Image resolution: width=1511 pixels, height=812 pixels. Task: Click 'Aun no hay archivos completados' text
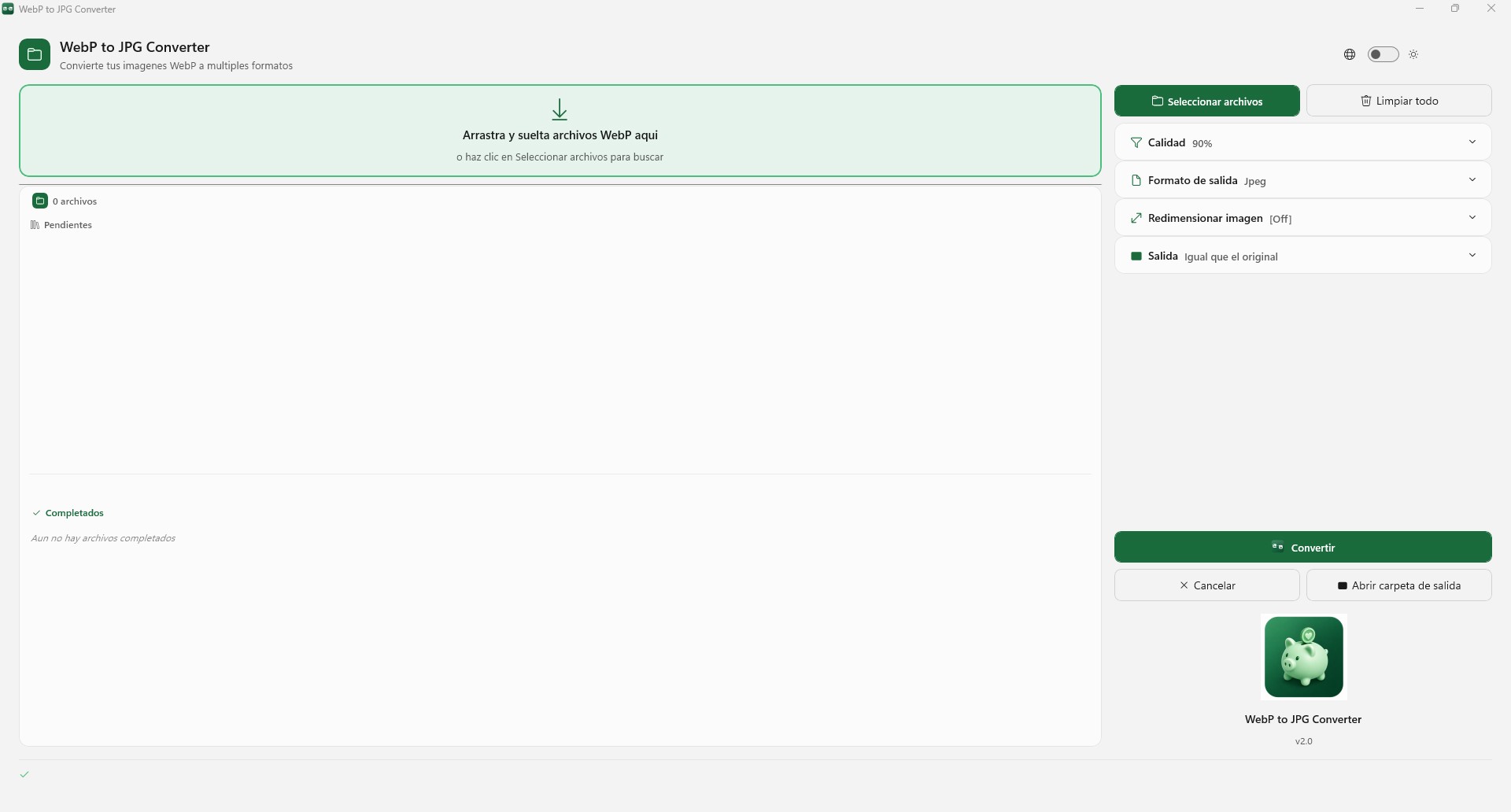[103, 538]
